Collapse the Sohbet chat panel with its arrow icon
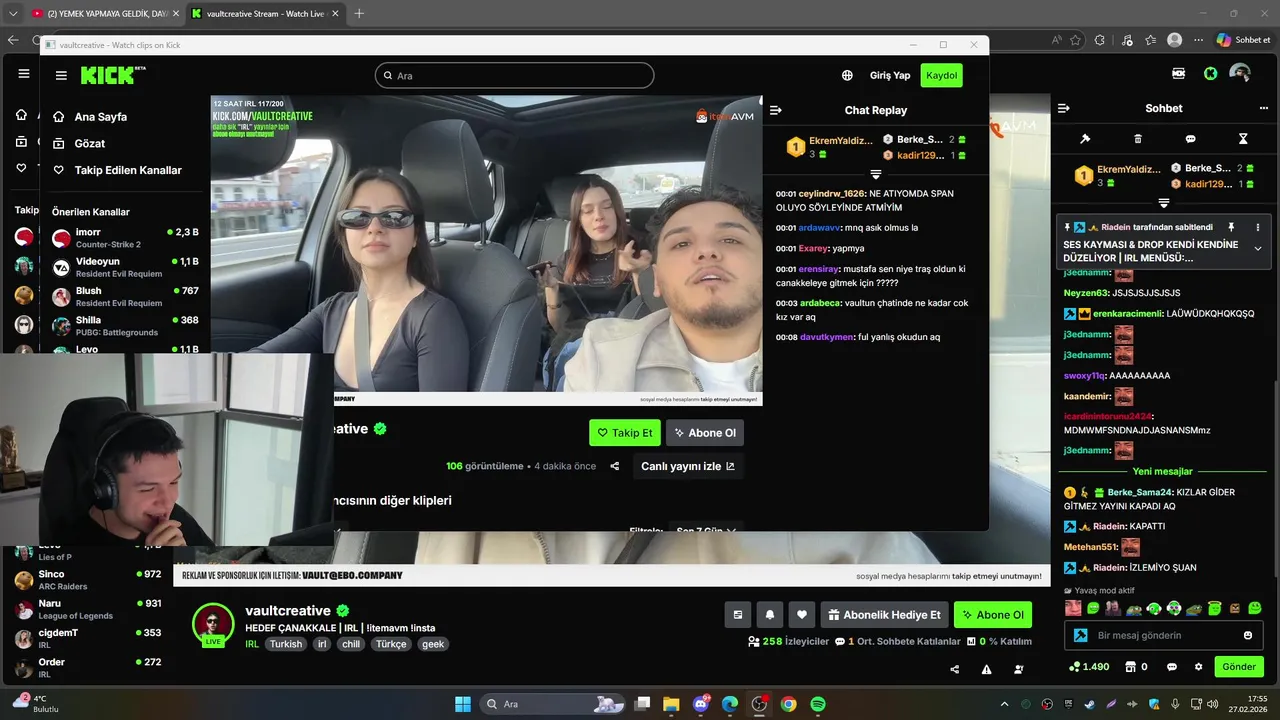 1063,108
